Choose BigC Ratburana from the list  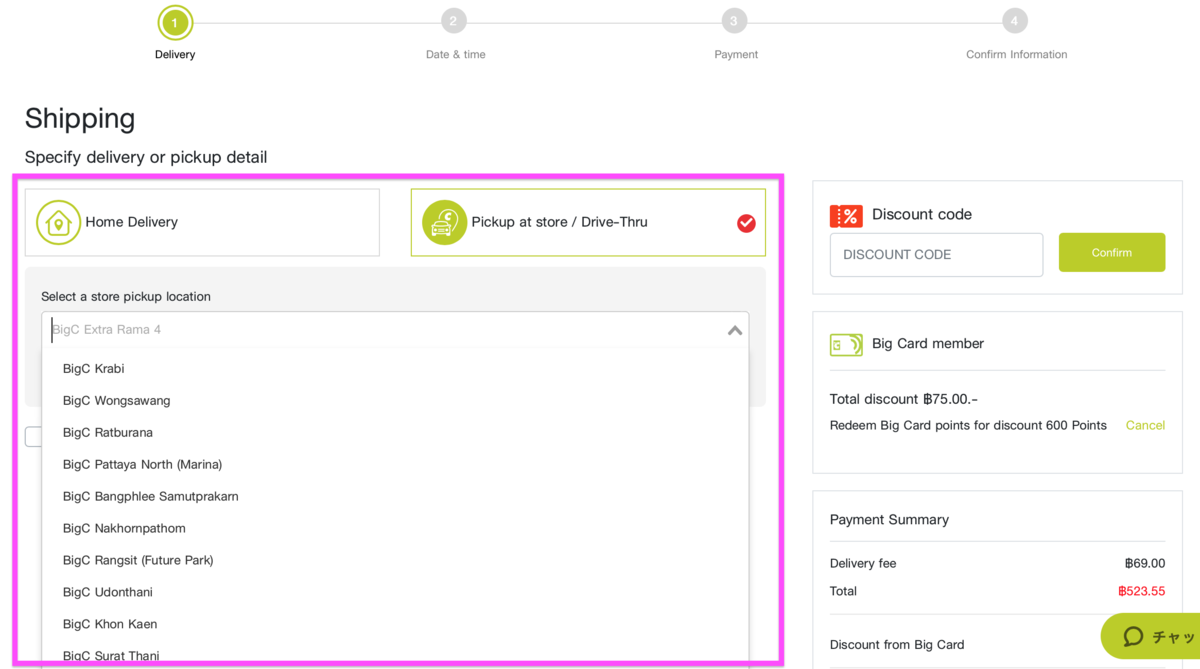pyautogui.click(x=395, y=433)
